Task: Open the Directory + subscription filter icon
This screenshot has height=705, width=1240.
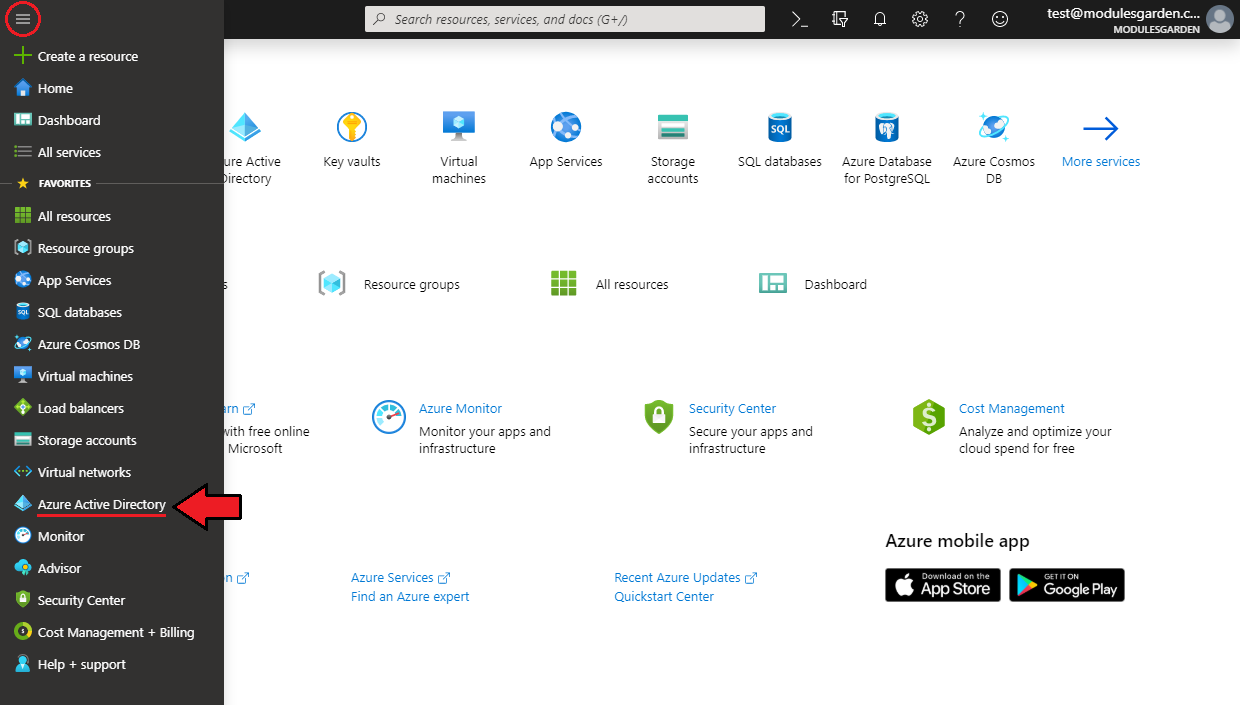Action: click(x=840, y=19)
